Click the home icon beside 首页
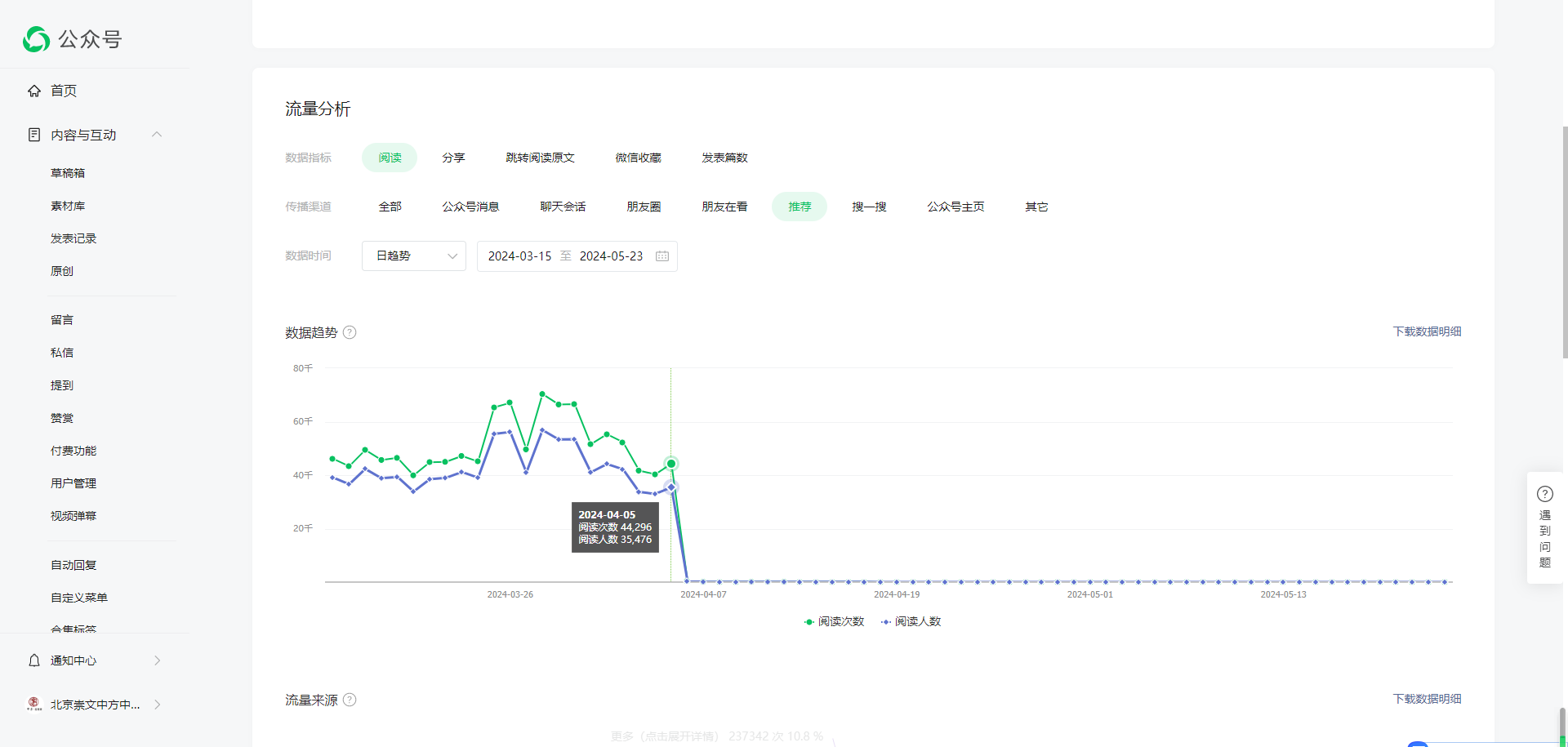This screenshot has height=747, width=1568. point(34,91)
